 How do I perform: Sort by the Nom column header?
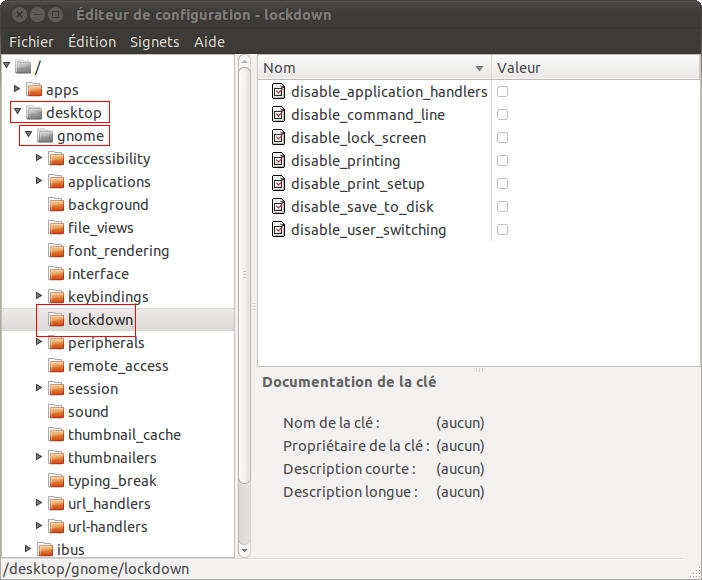point(374,68)
